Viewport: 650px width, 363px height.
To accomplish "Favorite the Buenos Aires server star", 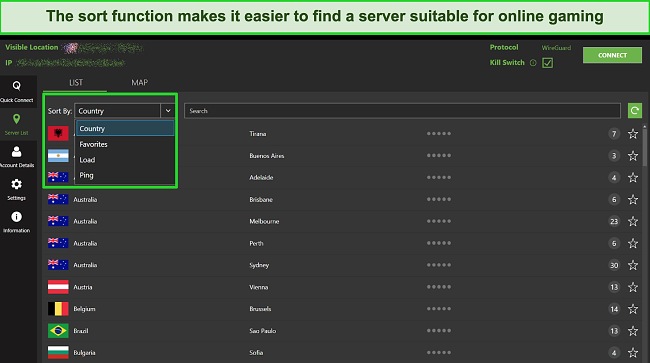I will pyautogui.click(x=633, y=156).
